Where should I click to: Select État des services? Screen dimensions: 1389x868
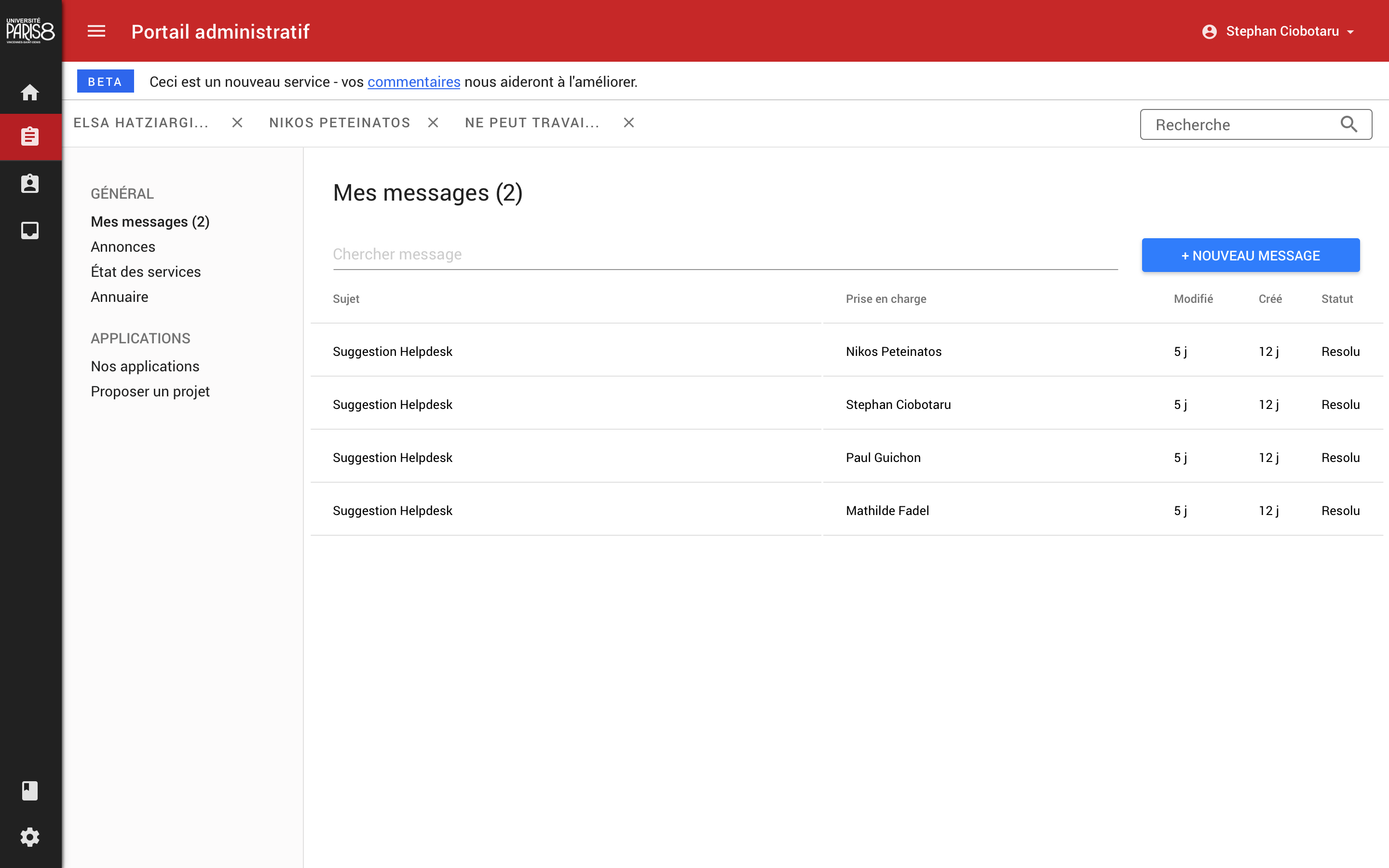click(x=146, y=271)
